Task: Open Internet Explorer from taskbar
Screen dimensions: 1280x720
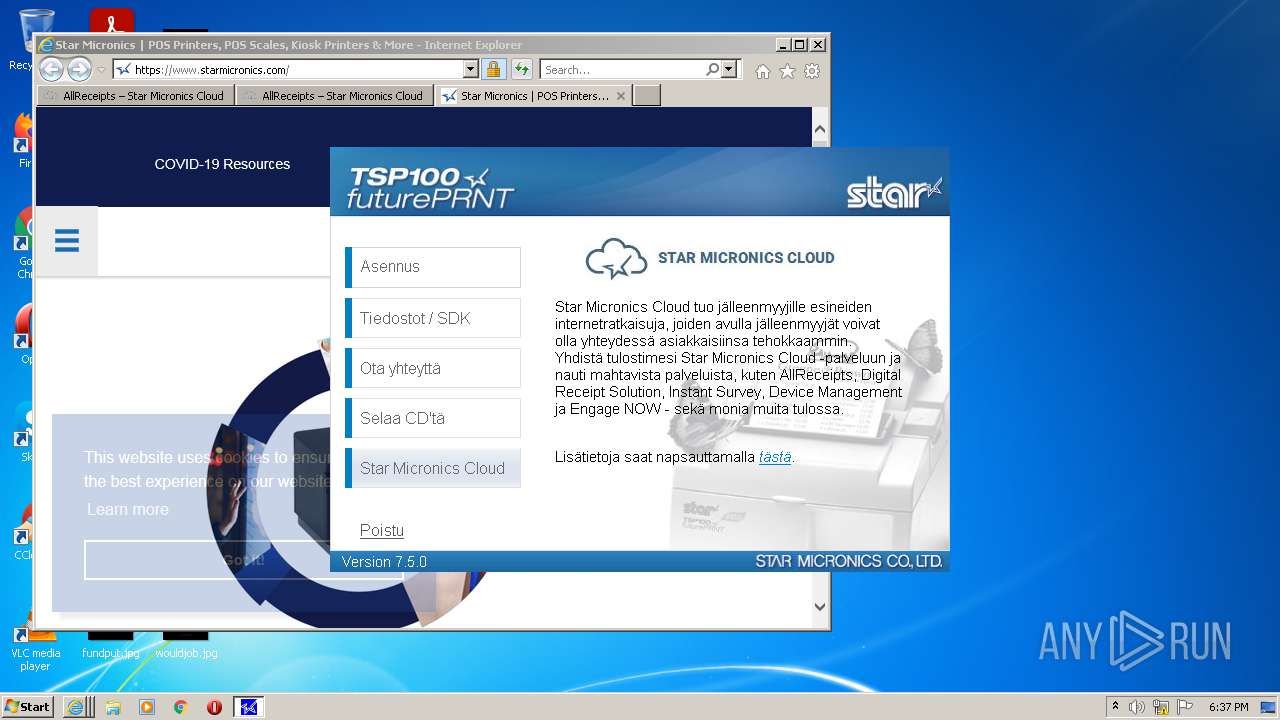Action: (75, 707)
